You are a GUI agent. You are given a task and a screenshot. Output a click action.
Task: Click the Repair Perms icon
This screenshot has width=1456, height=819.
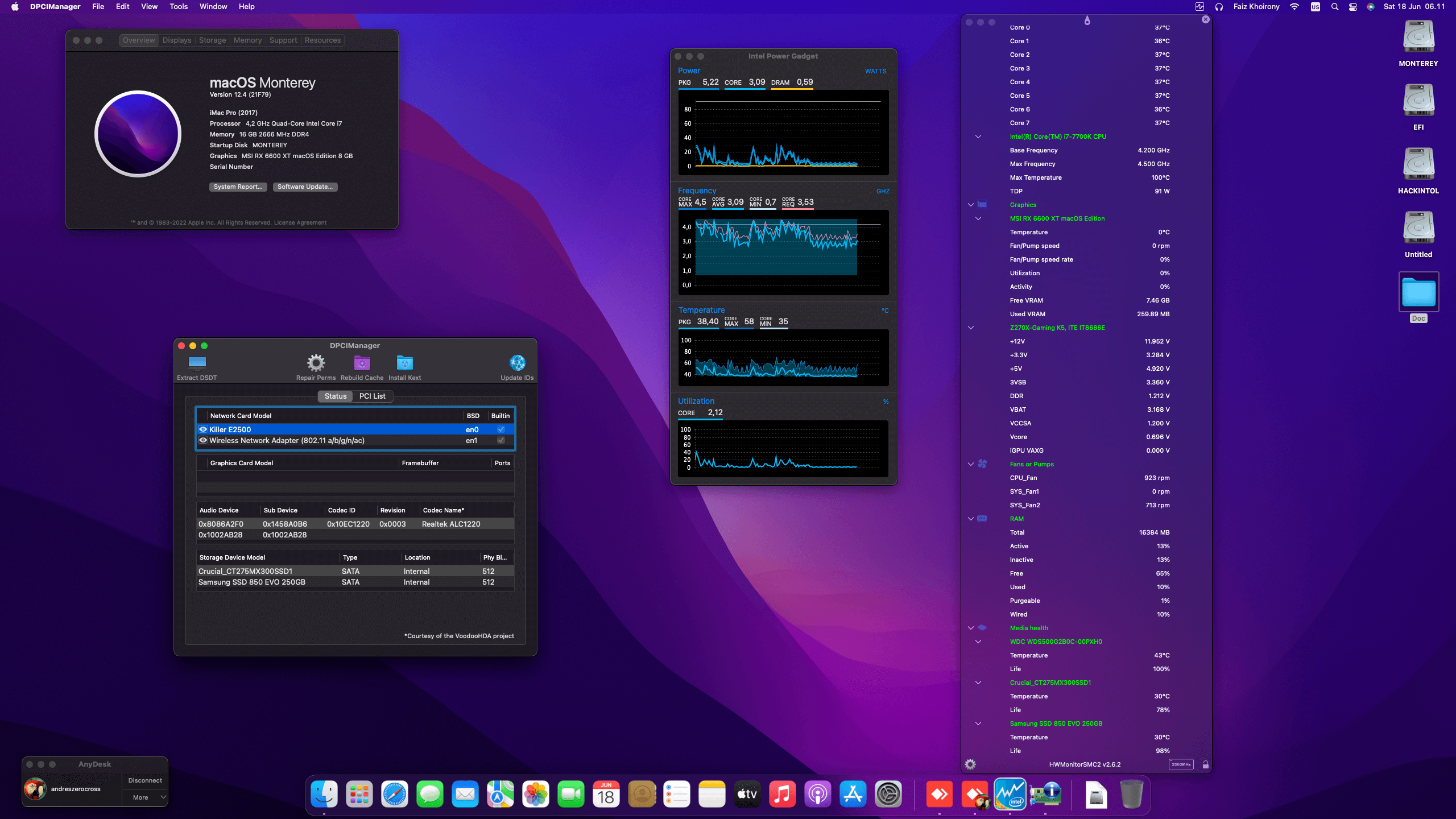pos(315,364)
